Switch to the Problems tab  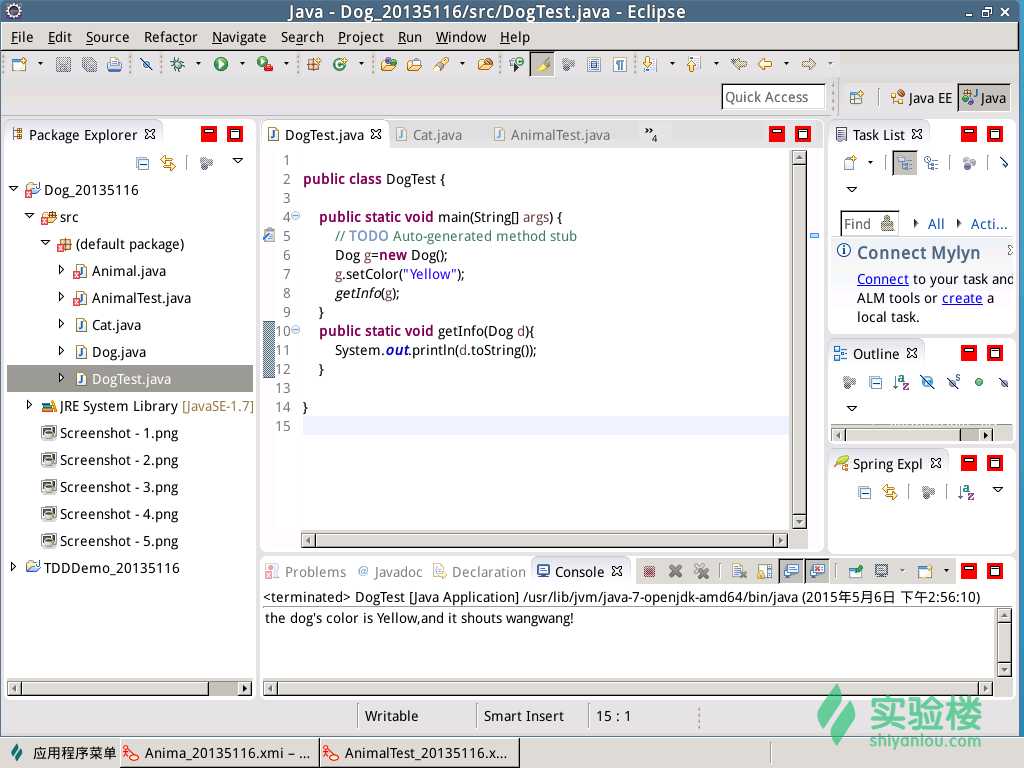click(306, 572)
